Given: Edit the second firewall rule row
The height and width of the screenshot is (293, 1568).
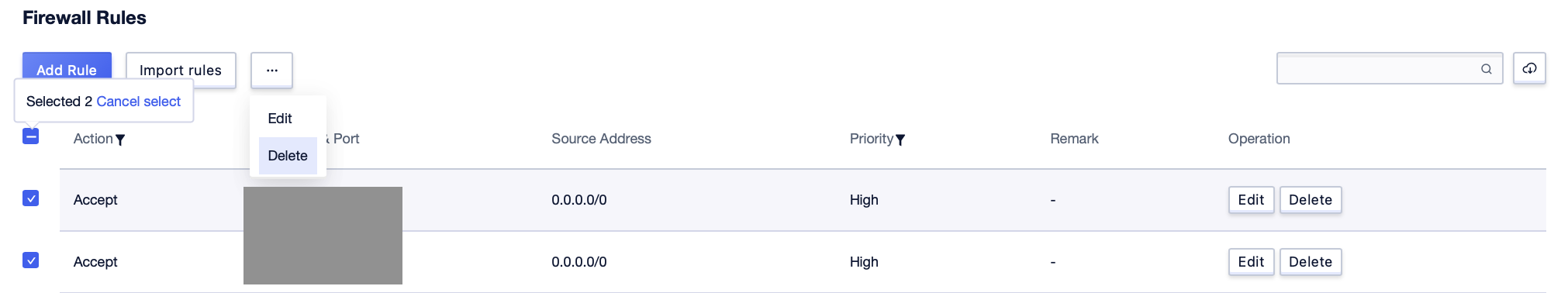Looking at the screenshot, I should pyautogui.click(x=1251, y=262).
